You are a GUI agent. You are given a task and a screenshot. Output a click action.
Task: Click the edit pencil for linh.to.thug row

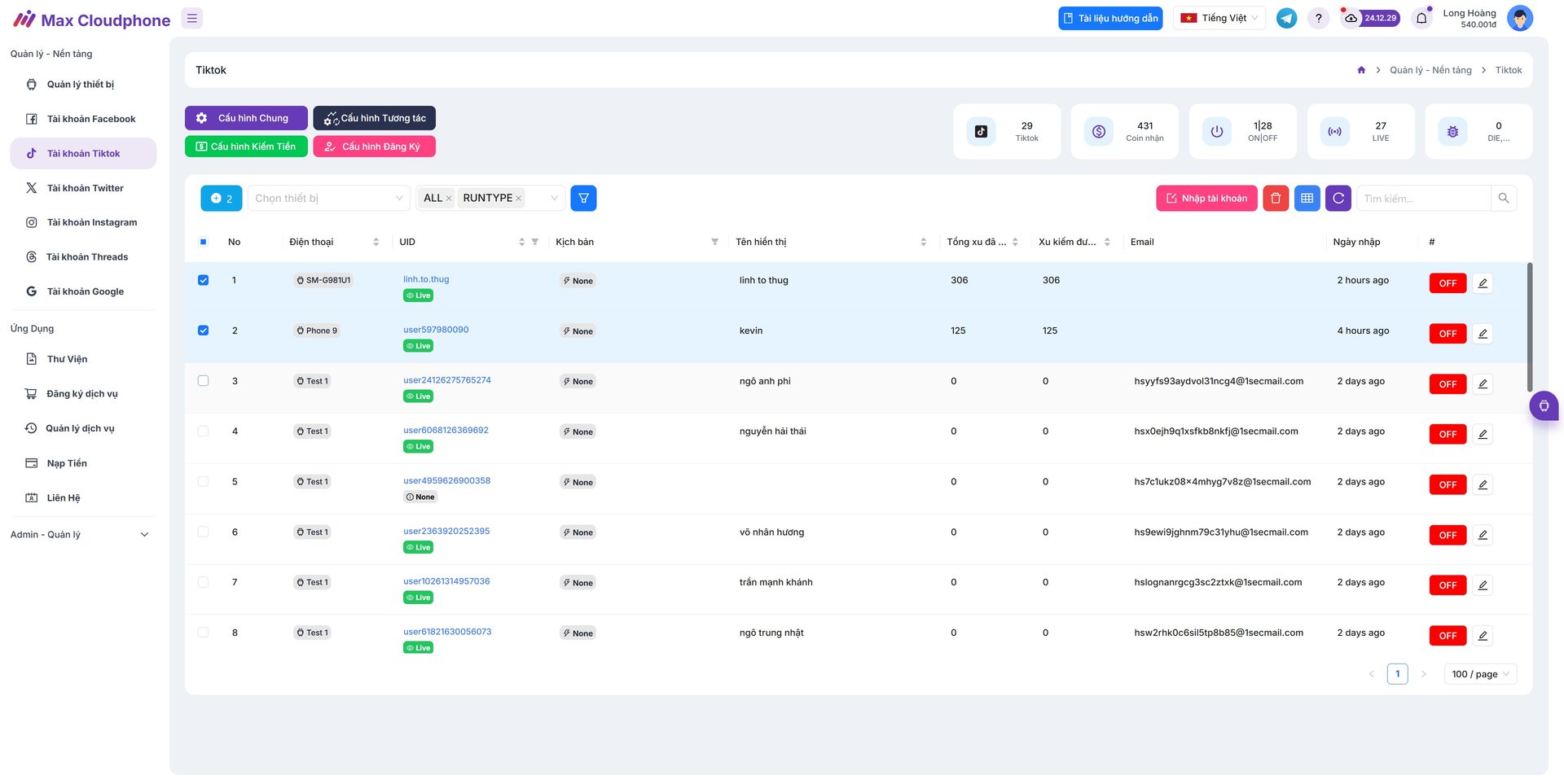coord(1483,283)
